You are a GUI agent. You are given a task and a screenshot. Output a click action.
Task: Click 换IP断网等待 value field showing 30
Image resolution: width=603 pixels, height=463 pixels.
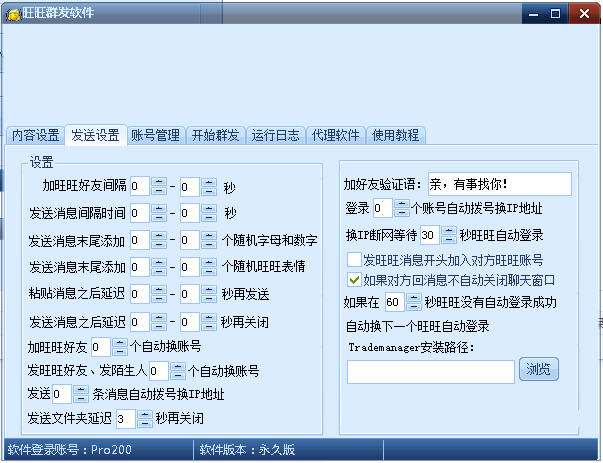coord(430,235)
